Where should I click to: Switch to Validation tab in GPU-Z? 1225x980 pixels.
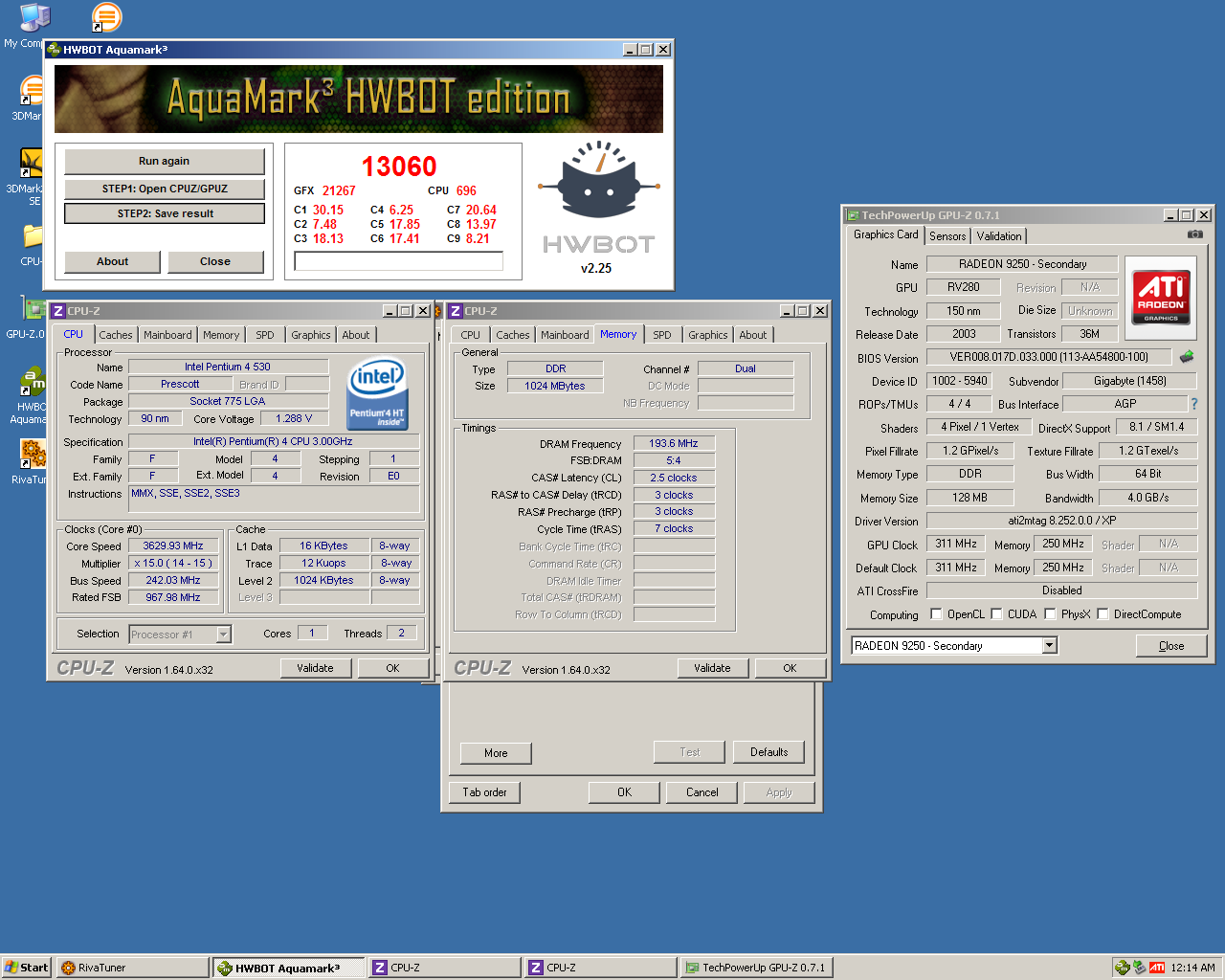click(999, 236)
